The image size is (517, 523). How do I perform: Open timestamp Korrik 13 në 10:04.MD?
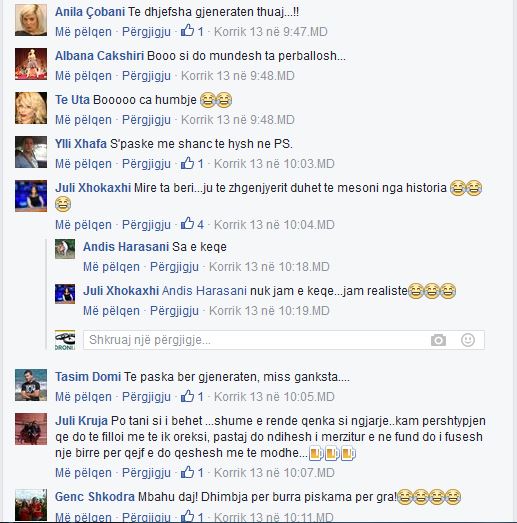pyautogui.click(x=274, y=225)
